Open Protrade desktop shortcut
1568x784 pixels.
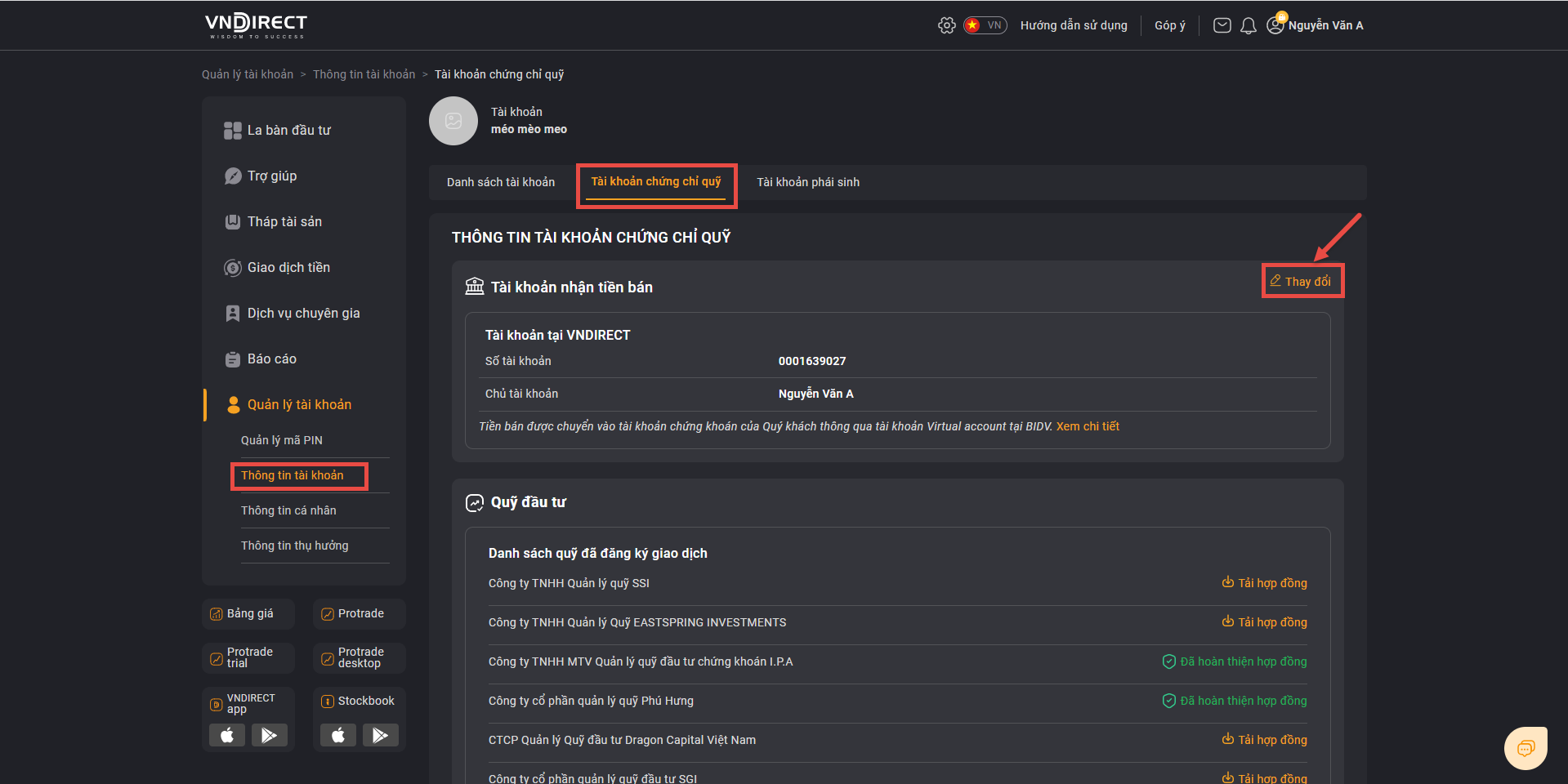point(360,658)
